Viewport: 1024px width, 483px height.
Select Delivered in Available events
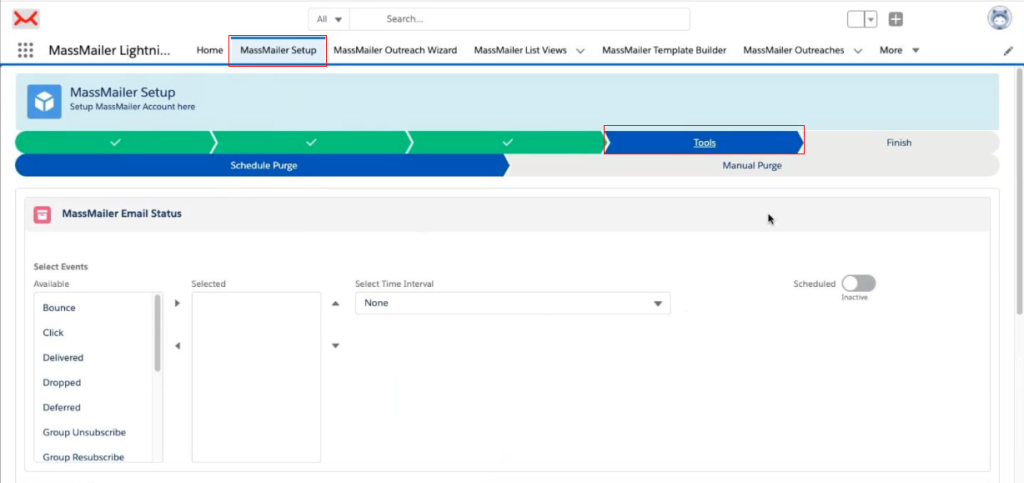(94, 358)
